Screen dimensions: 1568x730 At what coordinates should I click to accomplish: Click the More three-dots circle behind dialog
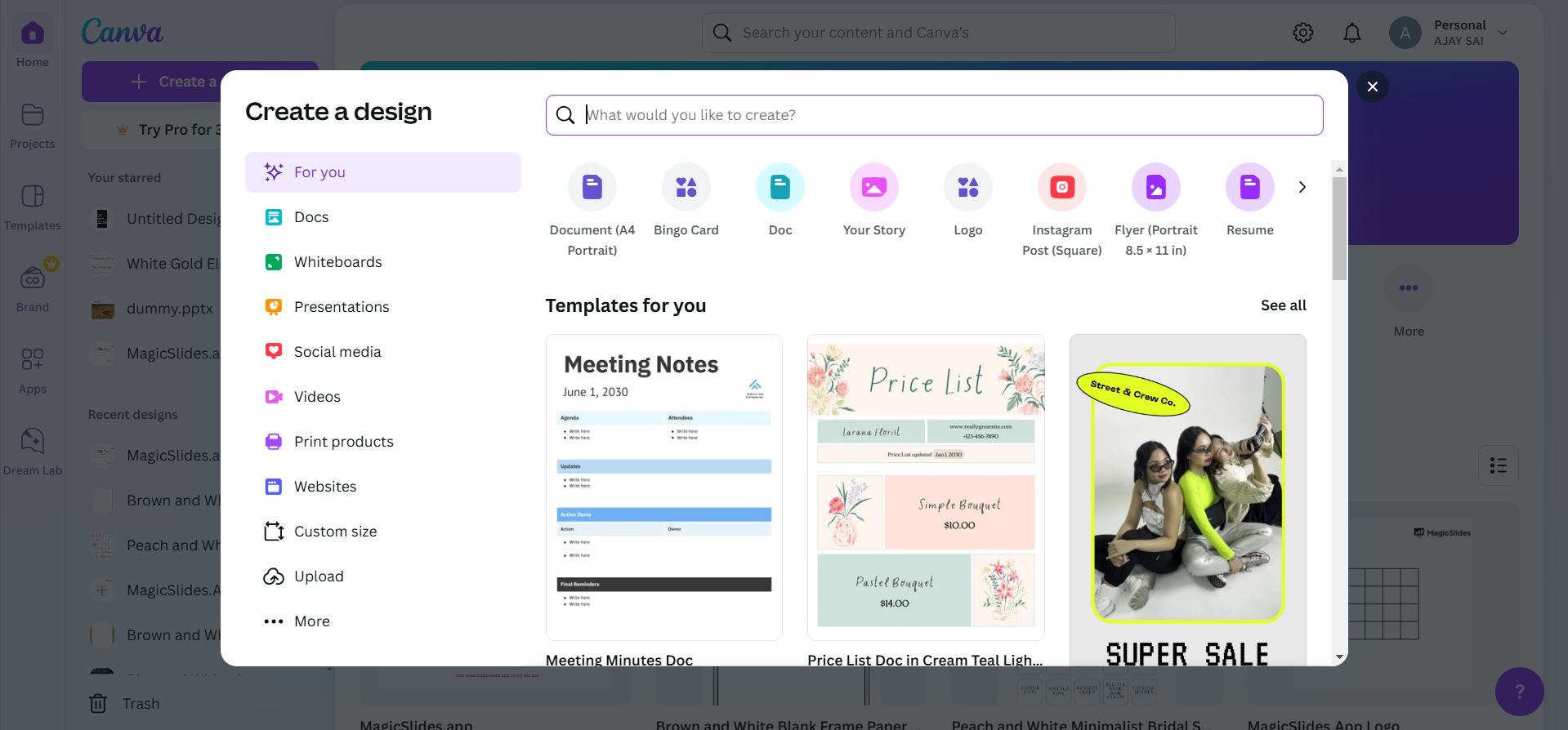tap(1409, 287)
